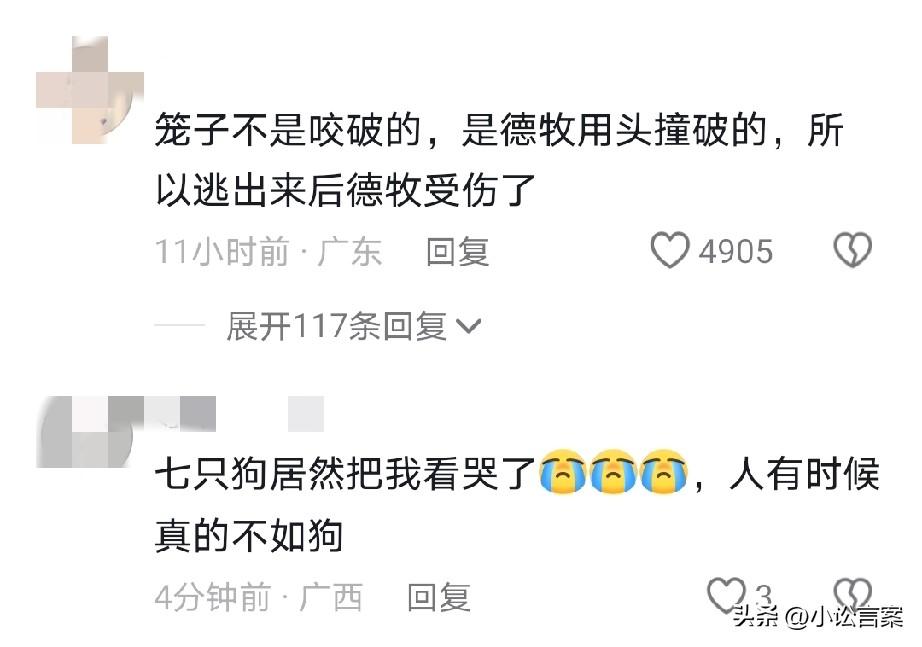922x647 pixels.
Task: Dislike the first comment via broken heart
Action: pos(853,250)
